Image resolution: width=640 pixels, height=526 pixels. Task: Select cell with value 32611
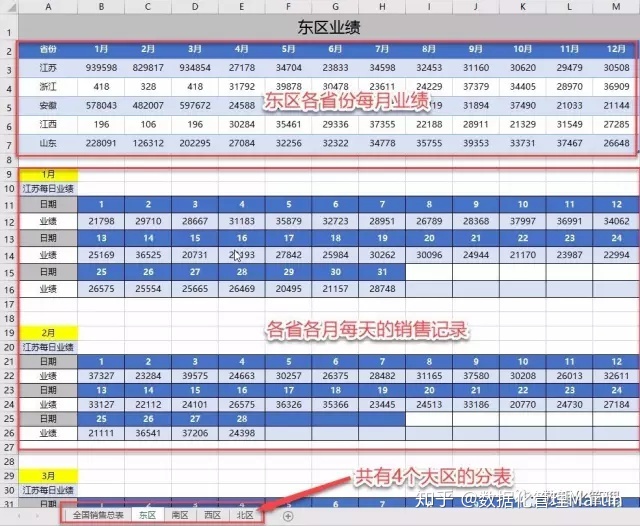616,376
